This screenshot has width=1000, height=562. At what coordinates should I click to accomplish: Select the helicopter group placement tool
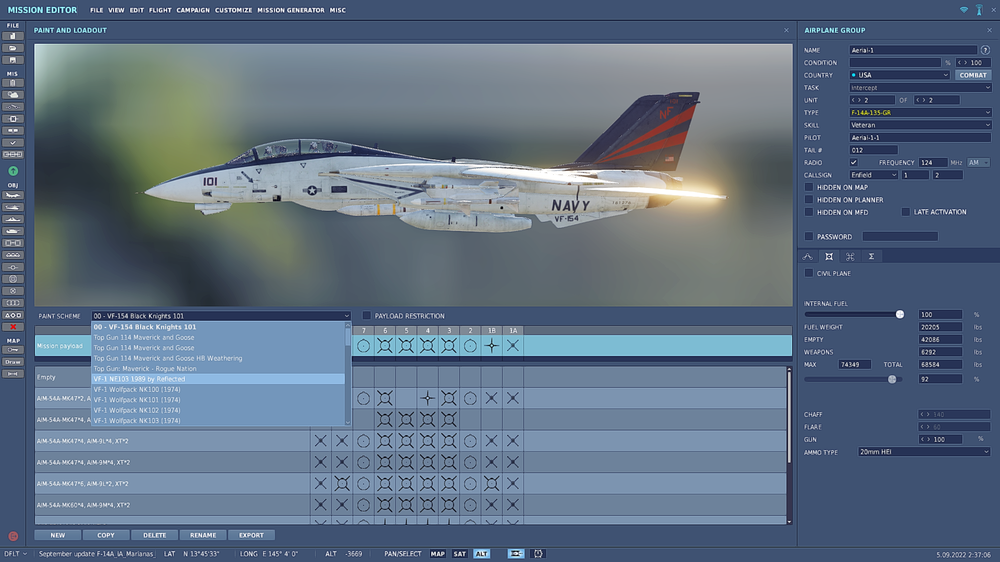[13, 207]
